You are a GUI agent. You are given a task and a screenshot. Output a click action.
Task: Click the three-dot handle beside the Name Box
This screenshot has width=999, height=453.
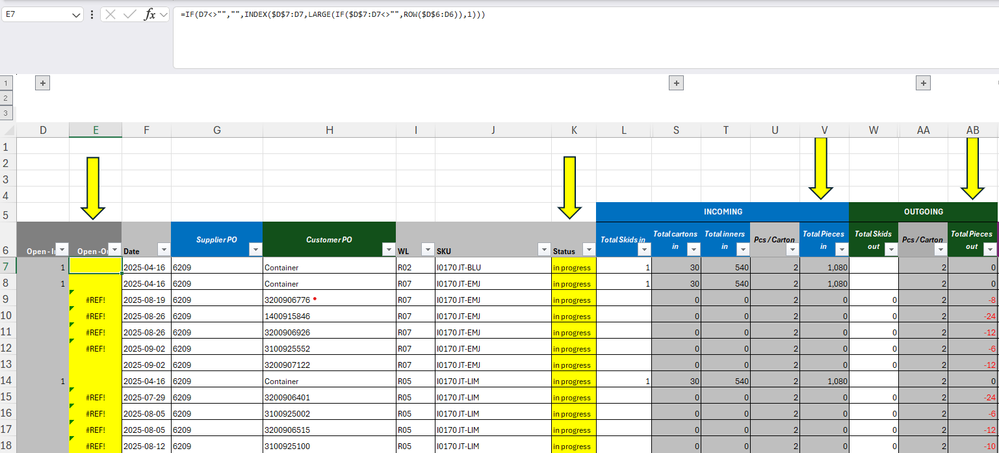[92, 14]
